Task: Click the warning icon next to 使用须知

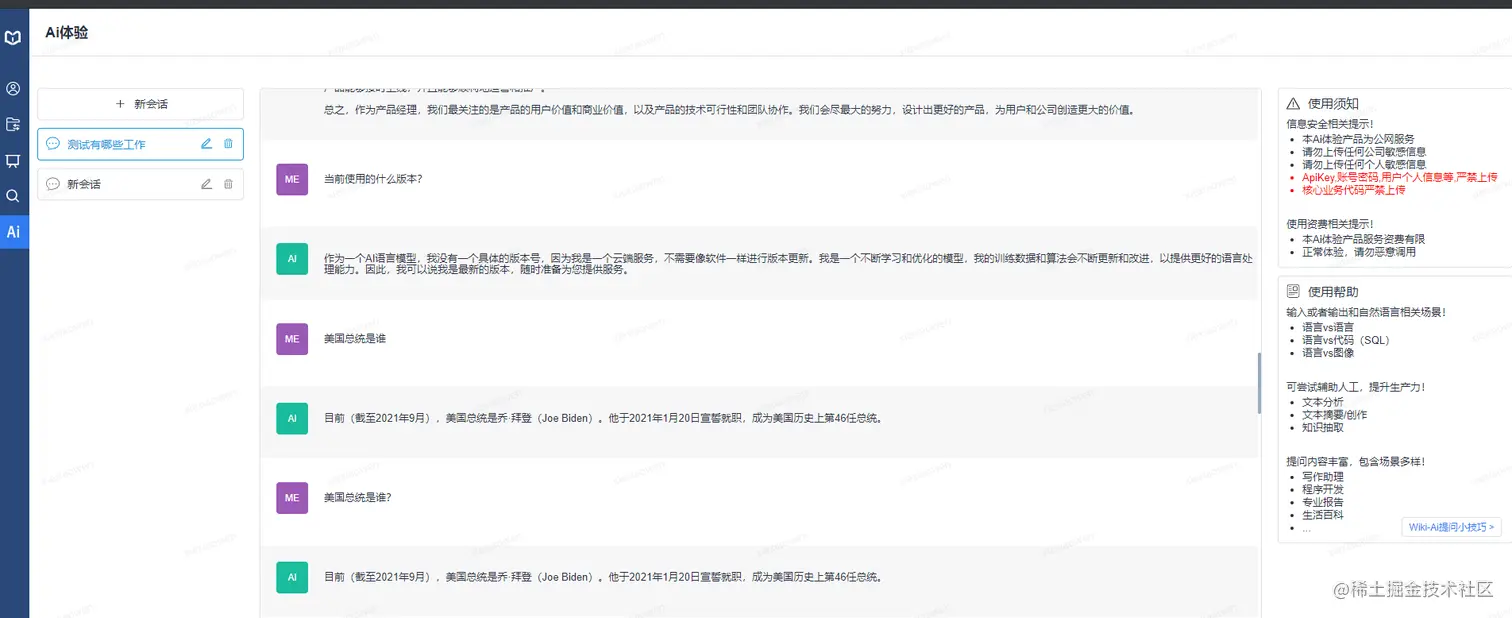Action: click(1293, 104)
